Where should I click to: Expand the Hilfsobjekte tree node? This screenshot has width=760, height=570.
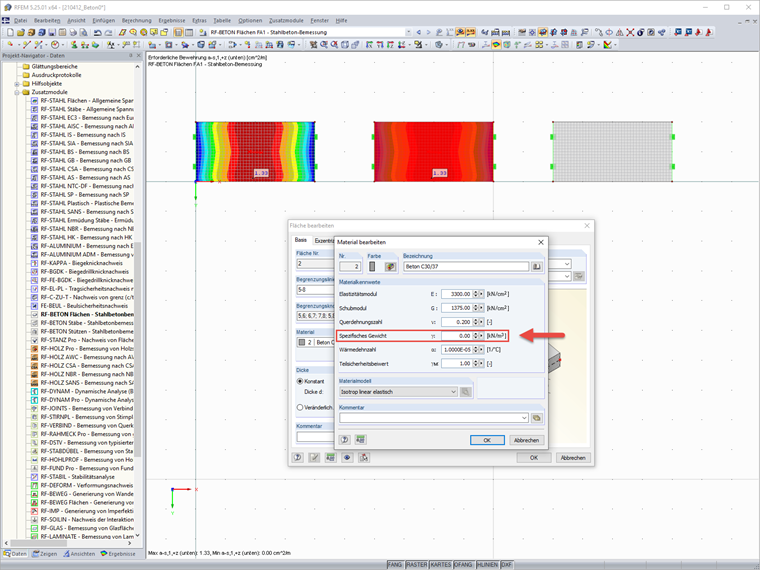pos(17,84)
